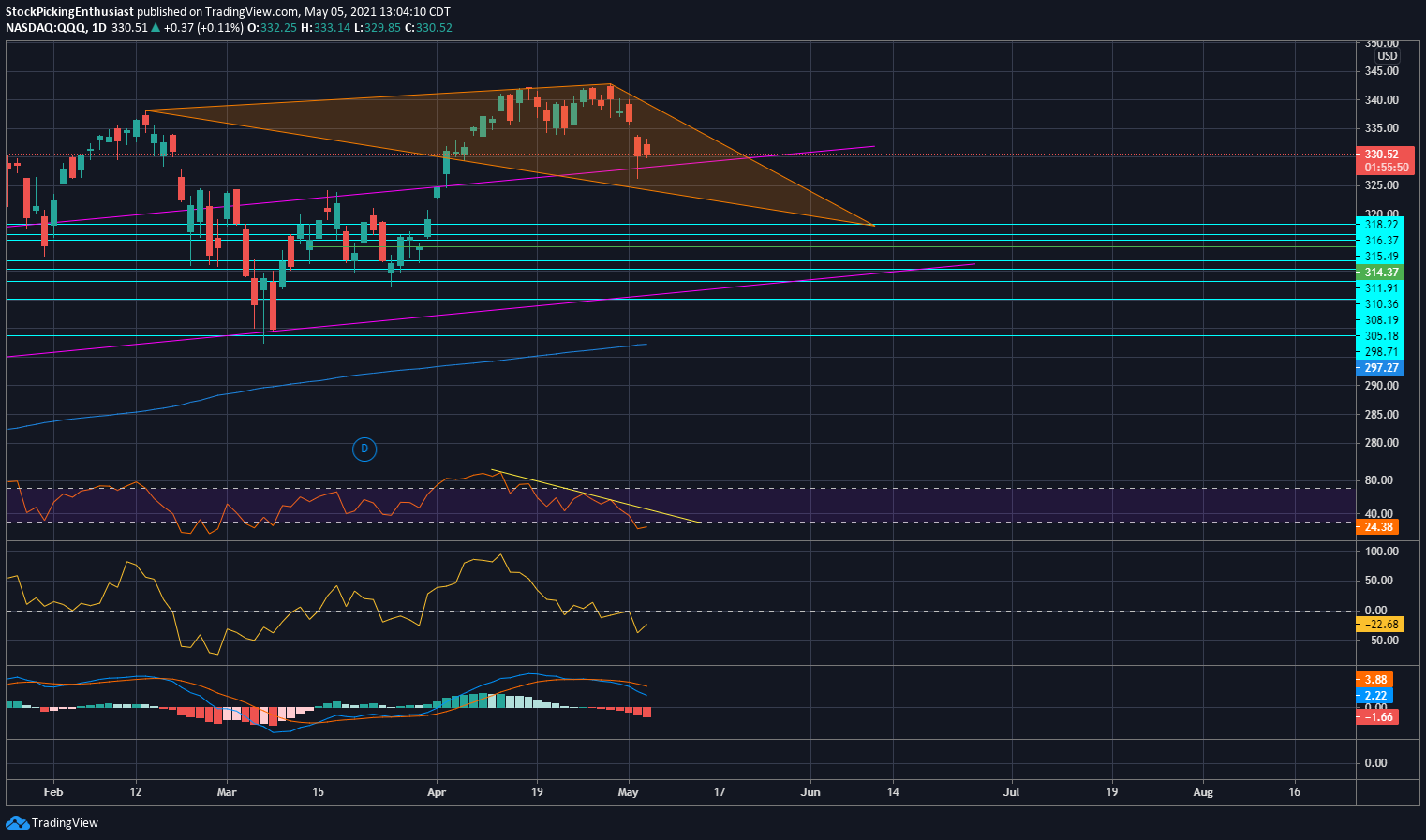Click the blue 297.27 moving average label

[1380, 368]
